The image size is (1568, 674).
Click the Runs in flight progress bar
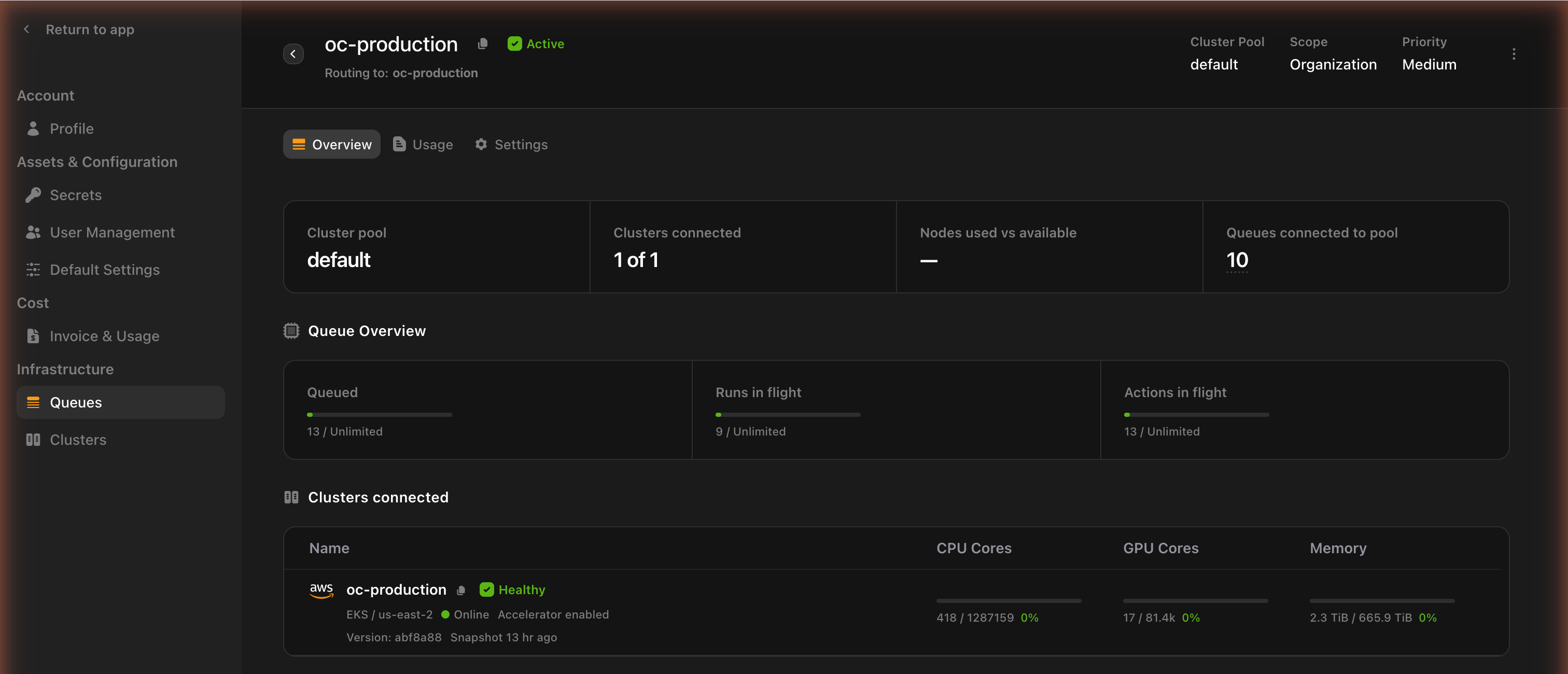788,415
